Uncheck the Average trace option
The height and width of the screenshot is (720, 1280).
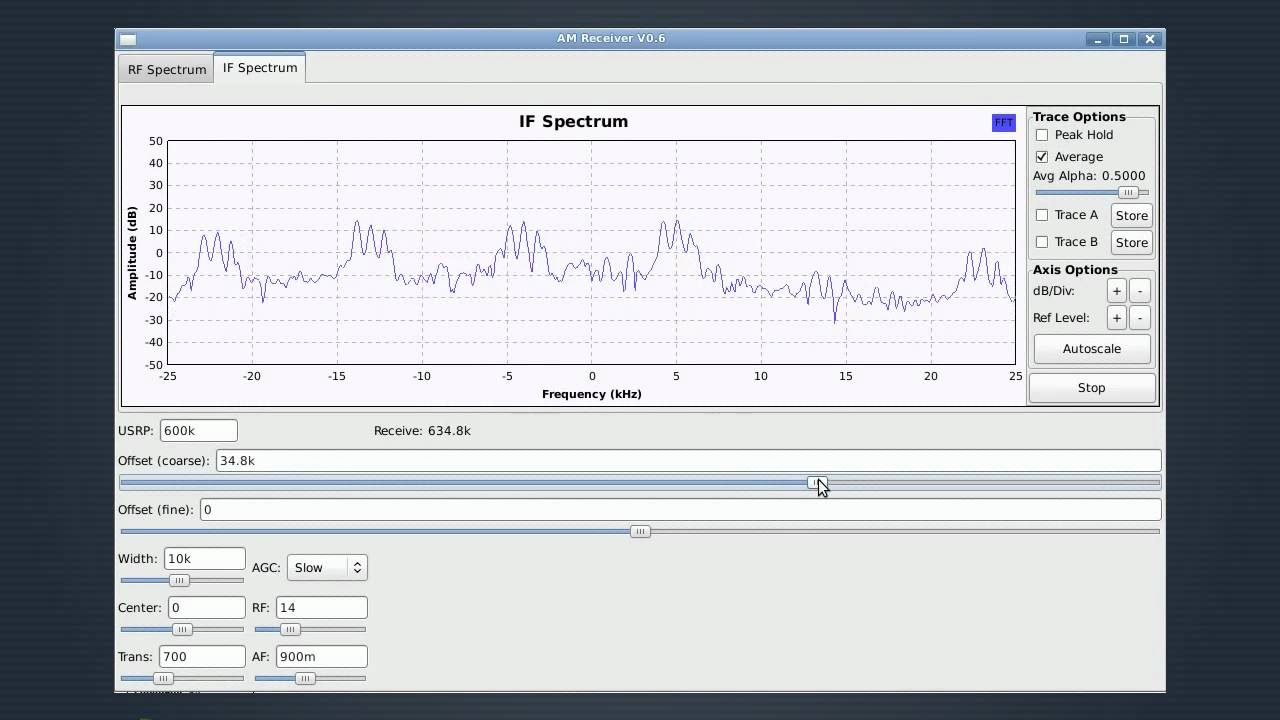tap(1042, 157)
